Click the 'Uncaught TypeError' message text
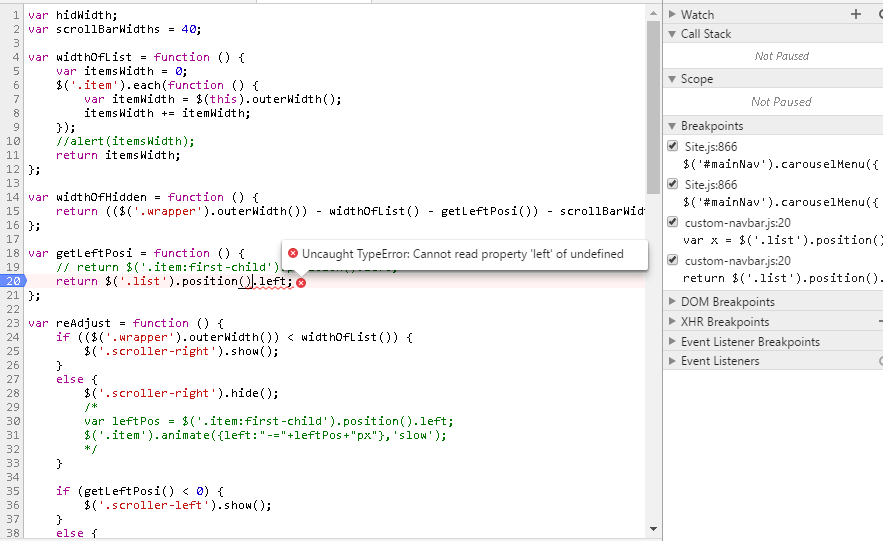 [x=462, y=254]
